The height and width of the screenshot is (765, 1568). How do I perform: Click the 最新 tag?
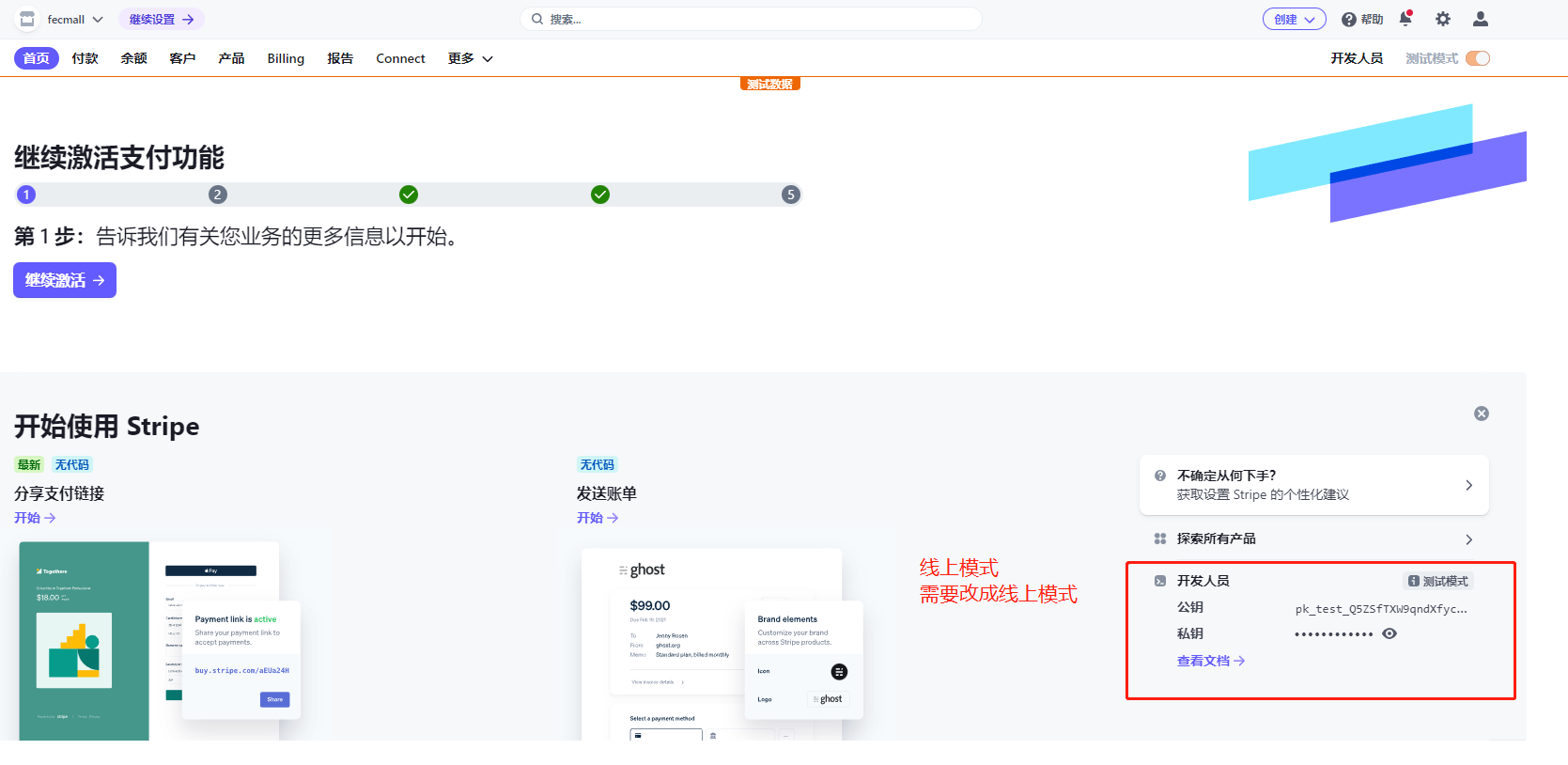[x=29, y=465]
